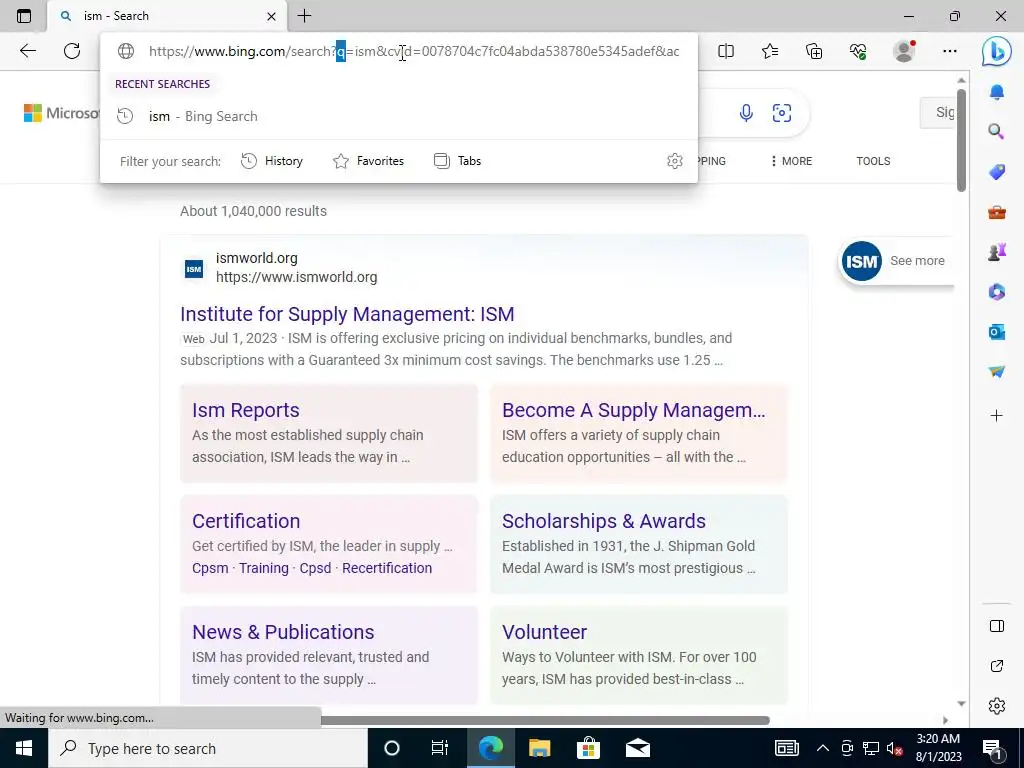This screenshot has height=768, width=1024.
Task: Open visual search camera icon
Action: point(782,113)
